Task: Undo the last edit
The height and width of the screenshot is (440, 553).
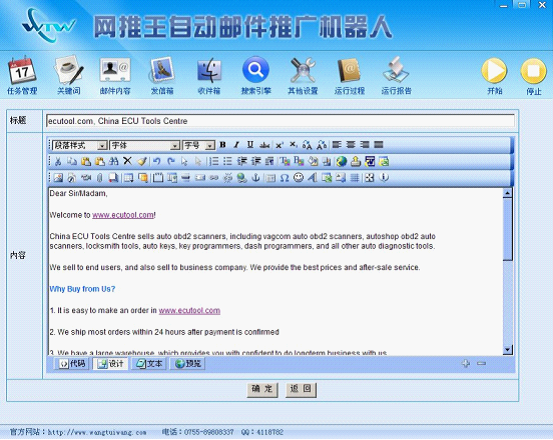Action: 157,161
